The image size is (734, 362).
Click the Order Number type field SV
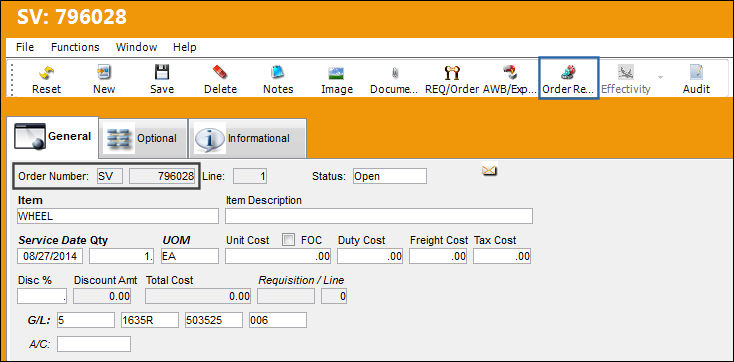(x=110, y=177)
